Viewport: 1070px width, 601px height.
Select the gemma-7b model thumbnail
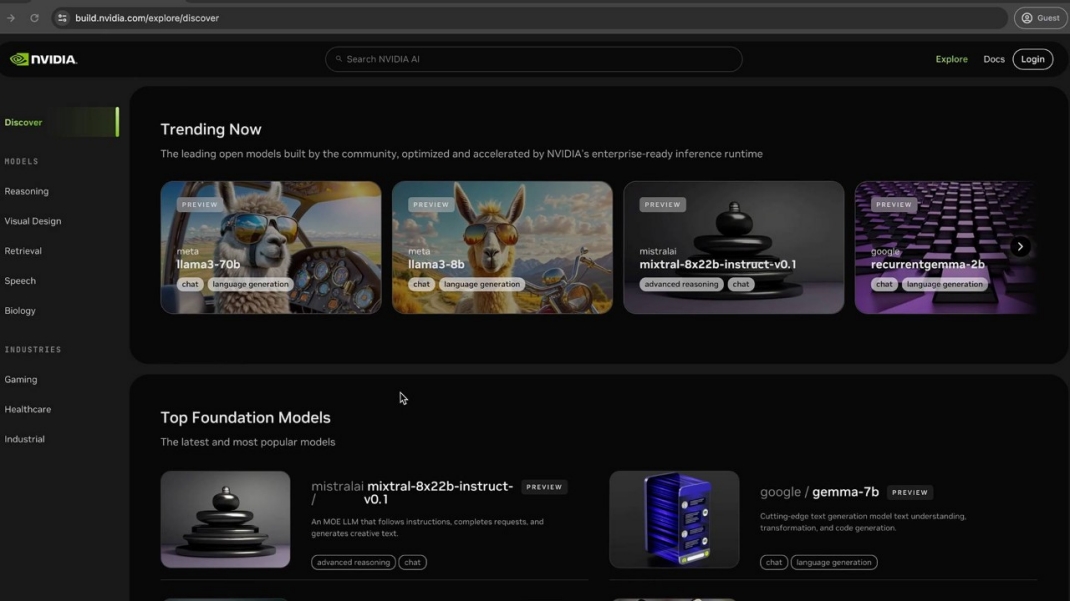pos(674,519)
